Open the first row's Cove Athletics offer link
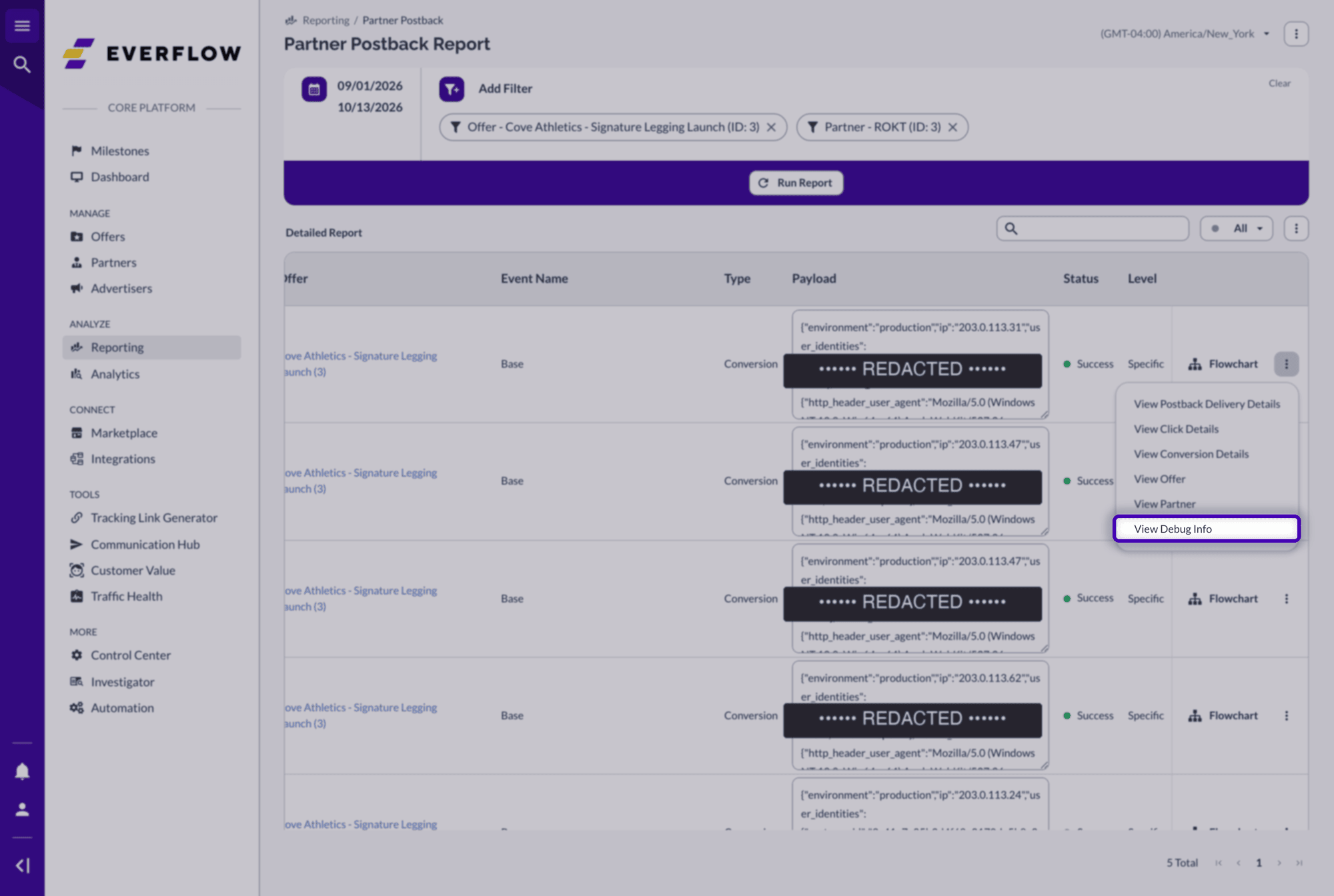The height and width of the screenshot is (896, 1334). 361,364
